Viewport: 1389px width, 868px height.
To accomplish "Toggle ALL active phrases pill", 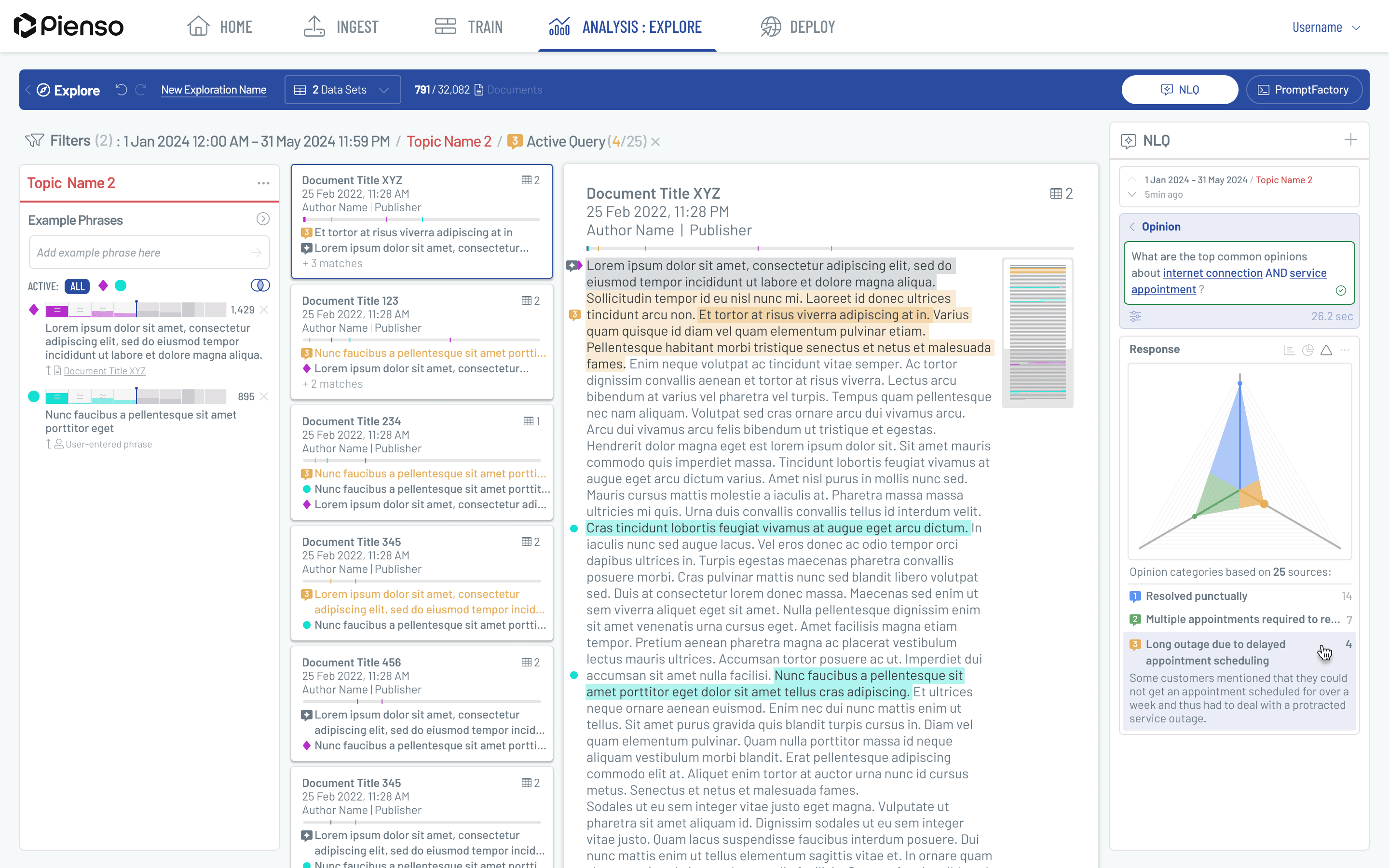I will click(77, 286).
